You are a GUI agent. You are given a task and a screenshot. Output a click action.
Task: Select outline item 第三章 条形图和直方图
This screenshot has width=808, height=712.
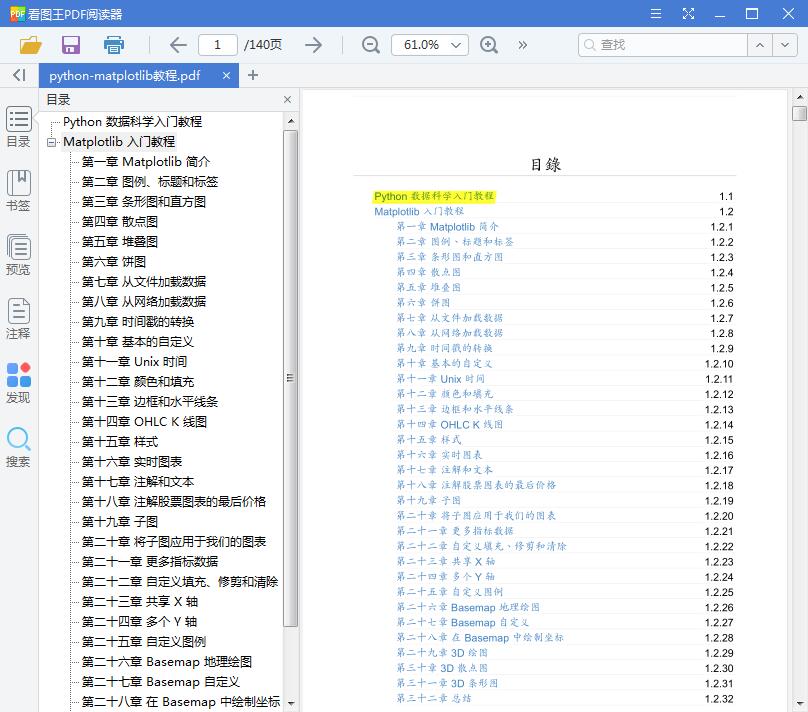pyautogui.click(x=144, y=202)
